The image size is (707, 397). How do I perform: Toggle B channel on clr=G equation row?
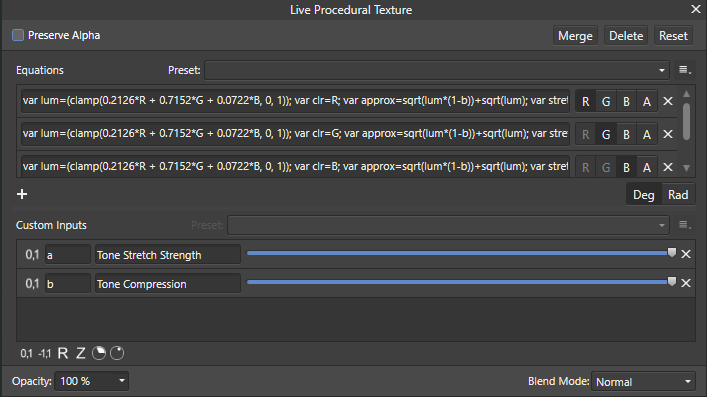click(626, 134)
